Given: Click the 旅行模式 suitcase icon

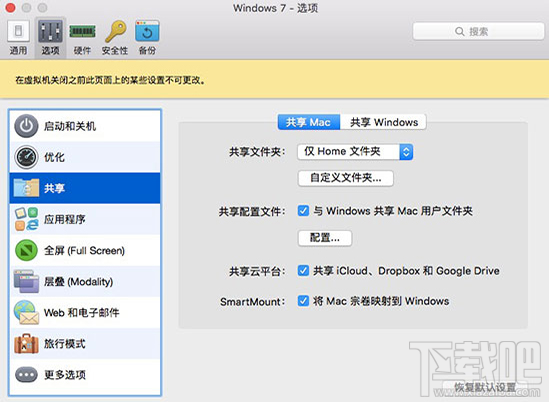Looking at the screenshot, I should click(26, 344).
